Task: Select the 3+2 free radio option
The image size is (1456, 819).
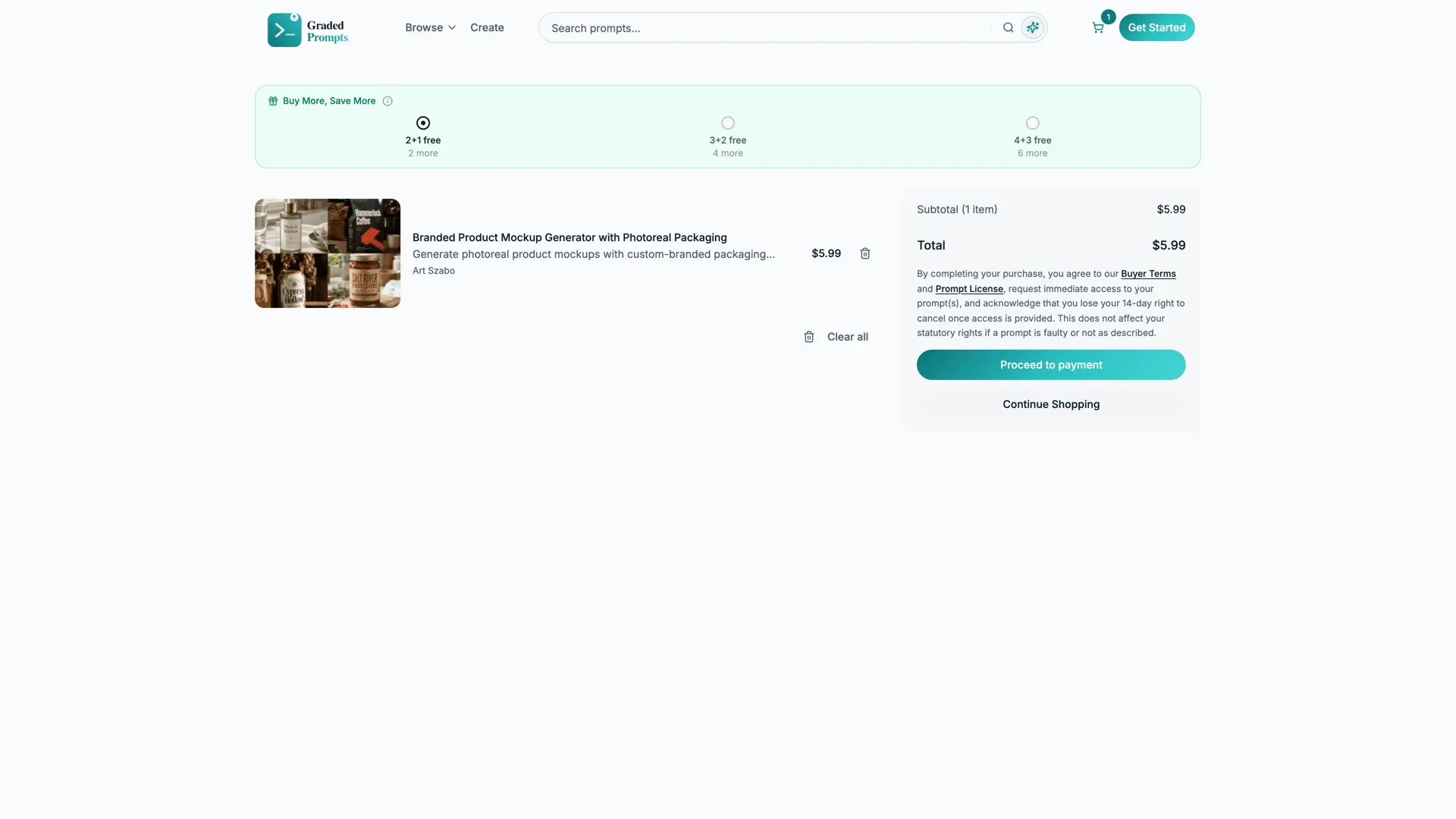Action: [728, 123]
